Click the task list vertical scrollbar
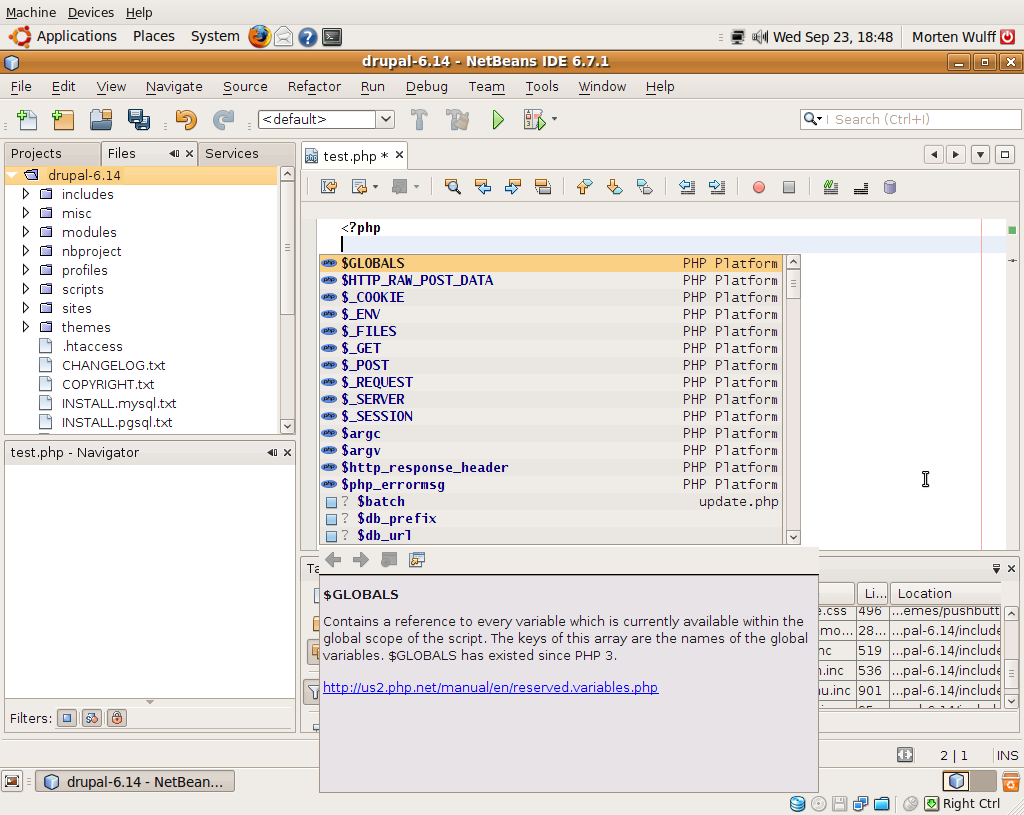Viewport: 1024px width, 815px height. click(x=1011, y=658)
